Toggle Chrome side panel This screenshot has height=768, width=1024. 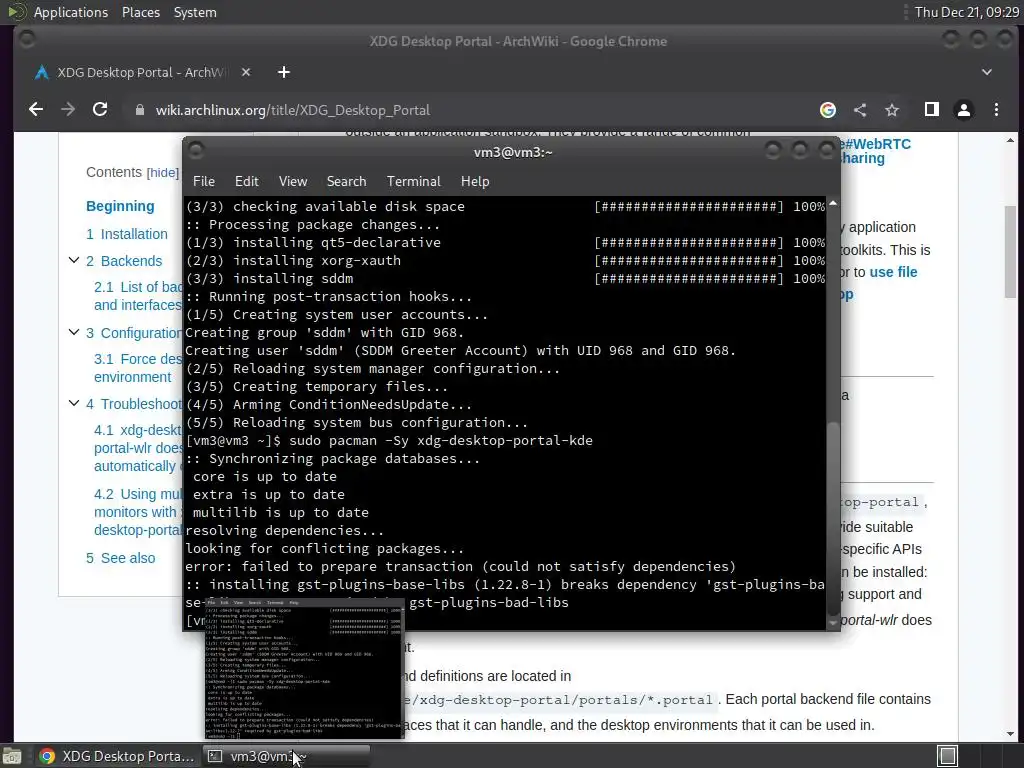pyautogui.click(x=932, y=110)
